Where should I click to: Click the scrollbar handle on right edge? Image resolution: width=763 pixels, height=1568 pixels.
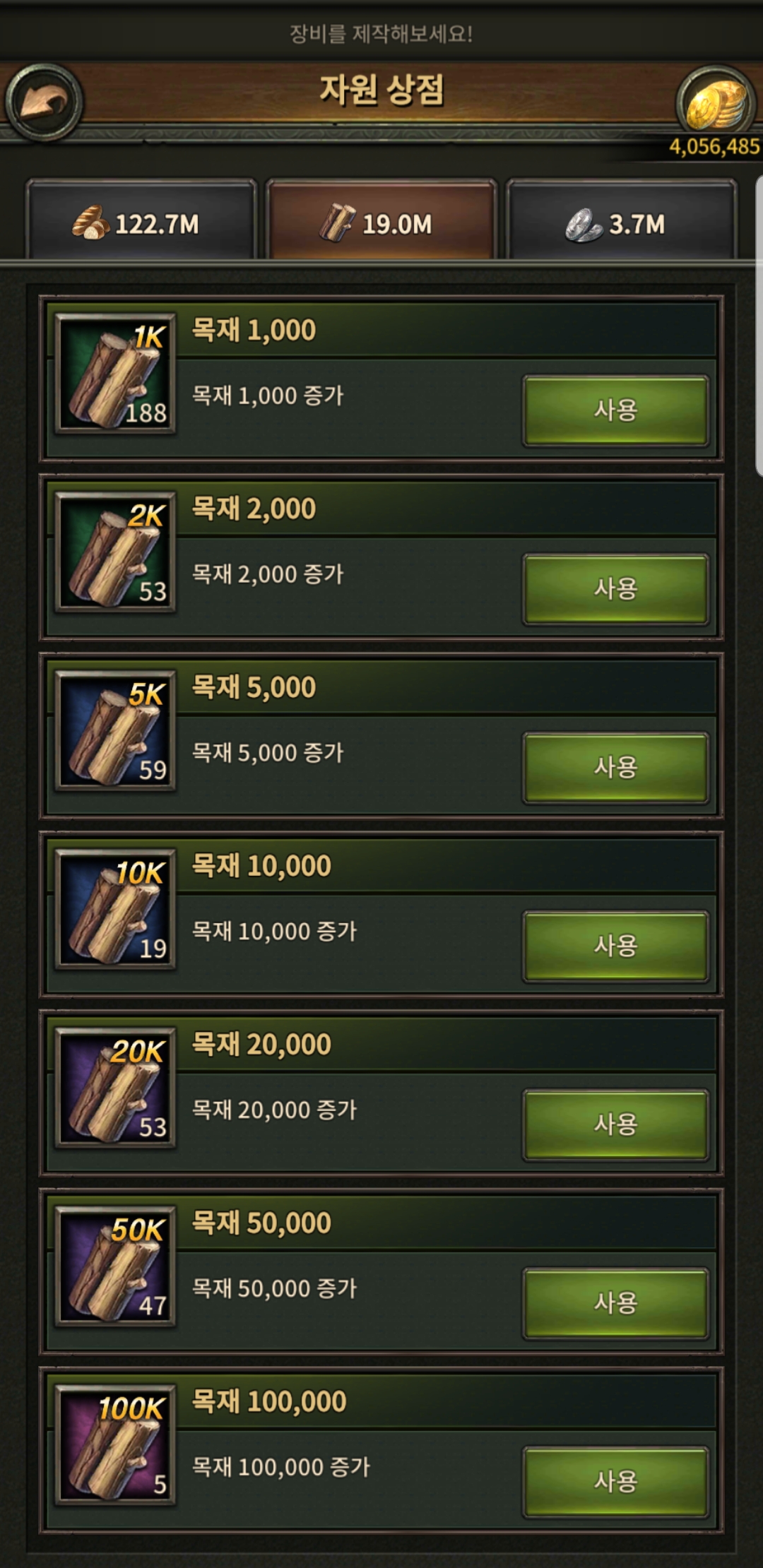point(759,325)
